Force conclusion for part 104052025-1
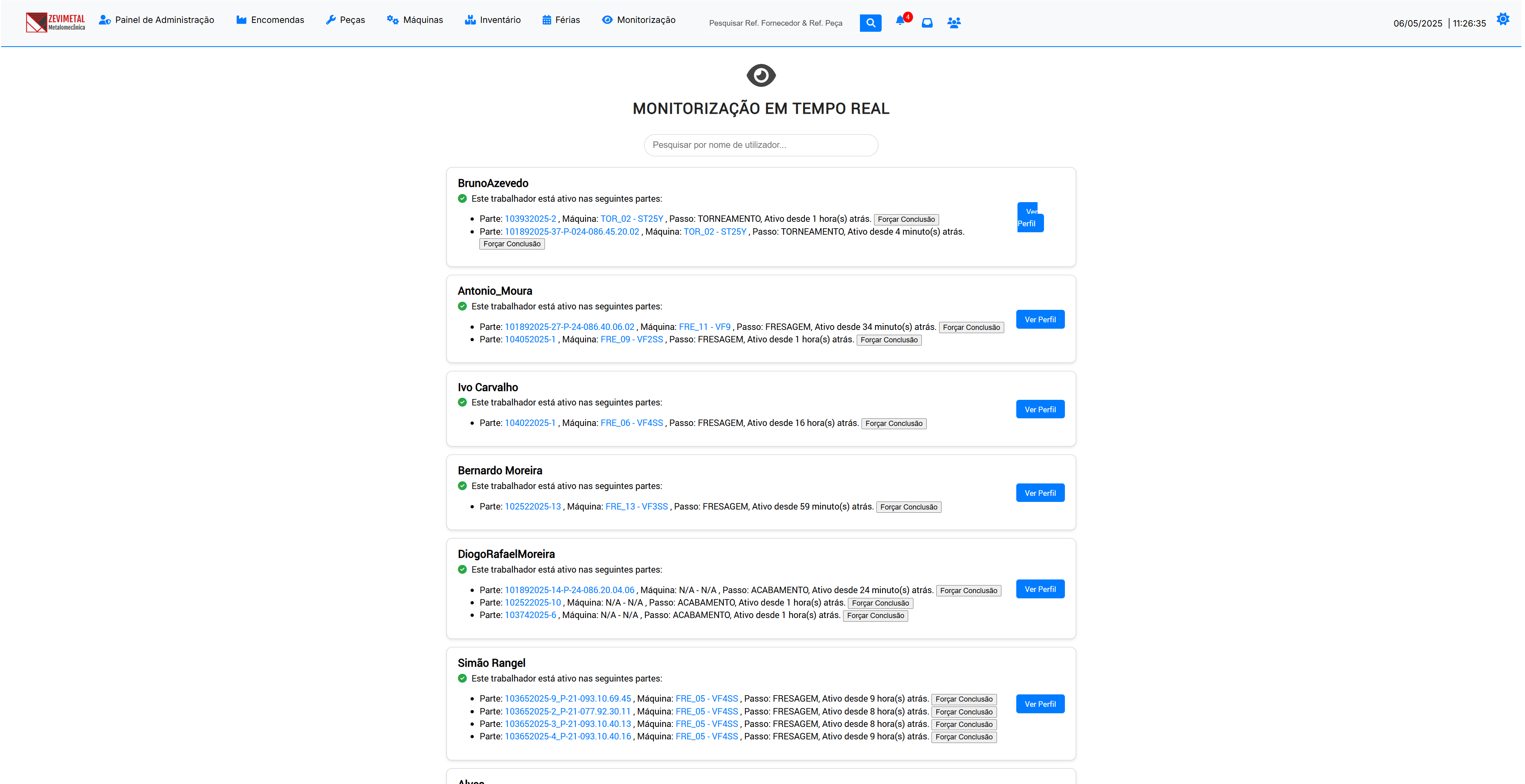This screenshot has height=784, width=1525. (888, 340)
